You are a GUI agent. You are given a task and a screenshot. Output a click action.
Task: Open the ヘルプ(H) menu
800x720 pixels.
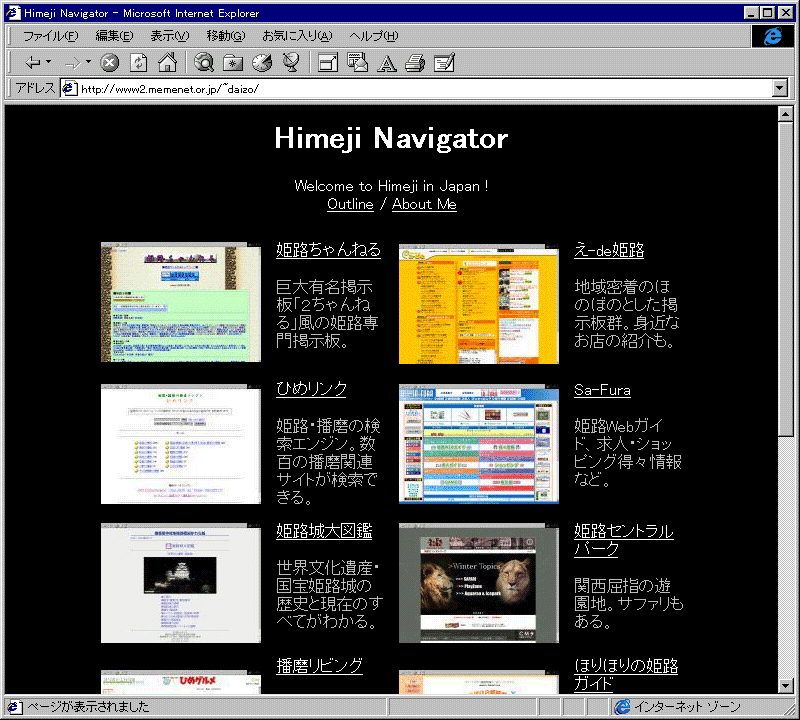tap(373, 36)
